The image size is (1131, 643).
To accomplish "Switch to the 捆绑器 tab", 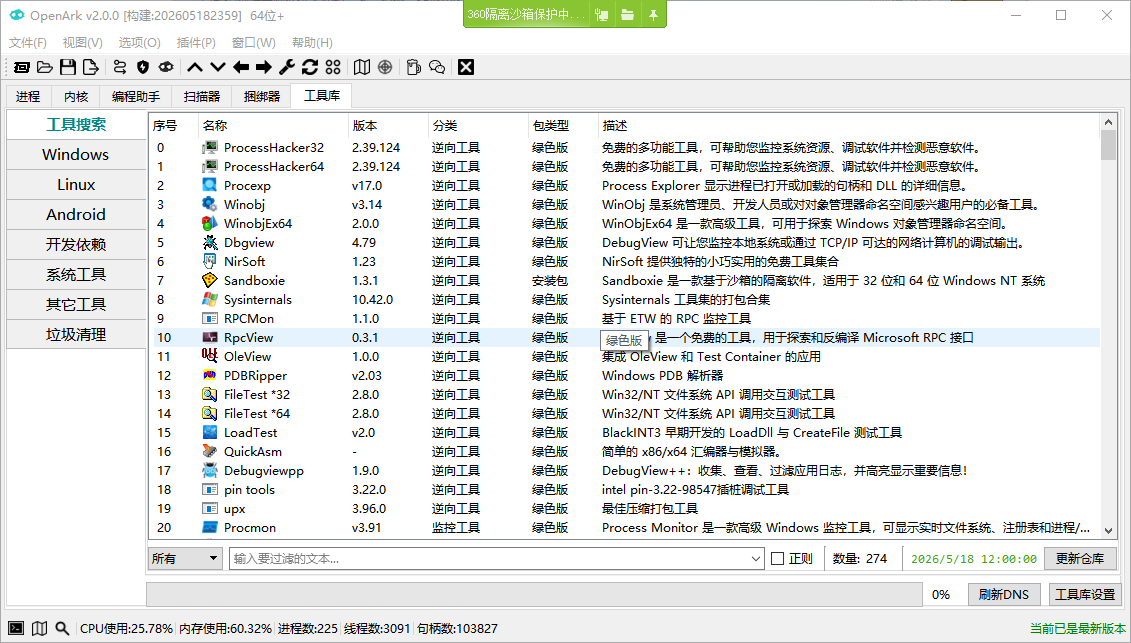I will coord(261,97).
